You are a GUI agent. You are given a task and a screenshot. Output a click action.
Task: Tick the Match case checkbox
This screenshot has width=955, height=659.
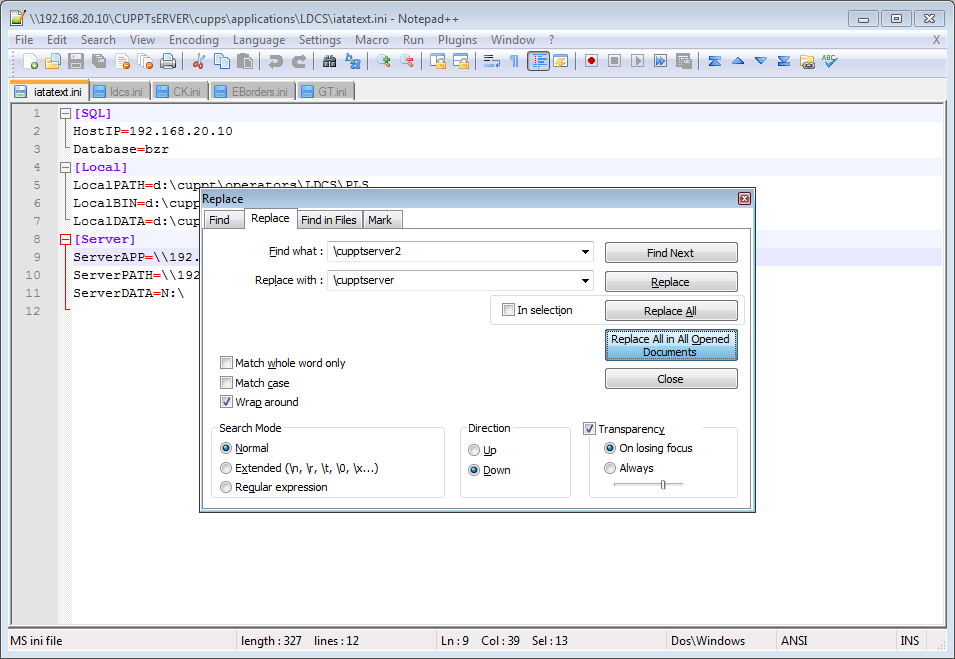tap(227, 383)
